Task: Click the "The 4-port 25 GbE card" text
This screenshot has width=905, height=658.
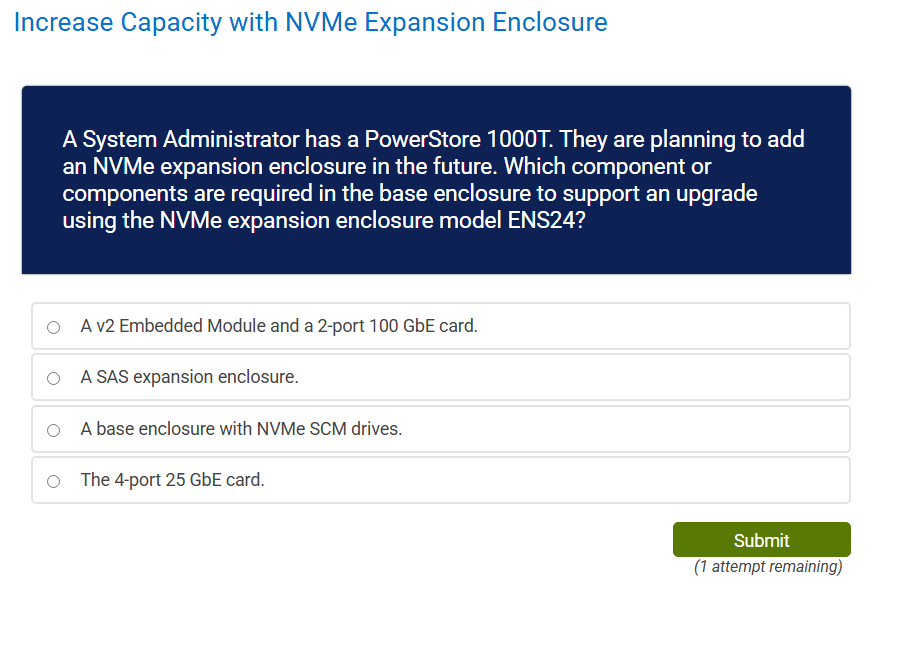Action: point(173,480)
